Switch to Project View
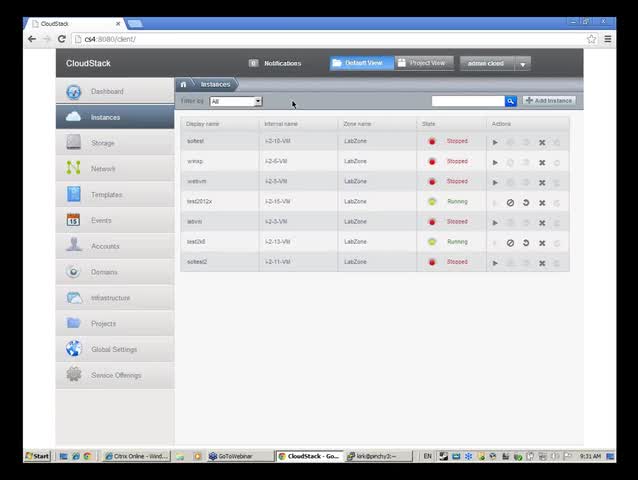 click(424, 63)
